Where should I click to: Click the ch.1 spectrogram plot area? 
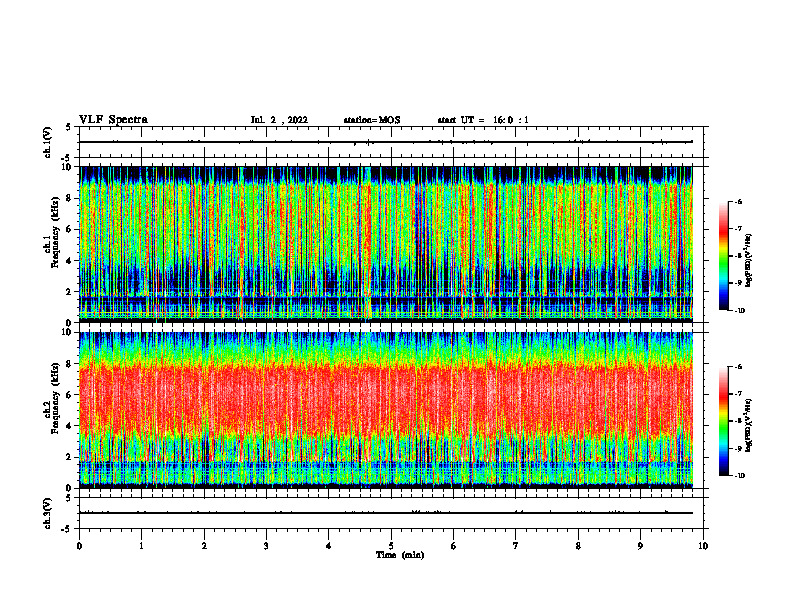(x=386, y=244)
